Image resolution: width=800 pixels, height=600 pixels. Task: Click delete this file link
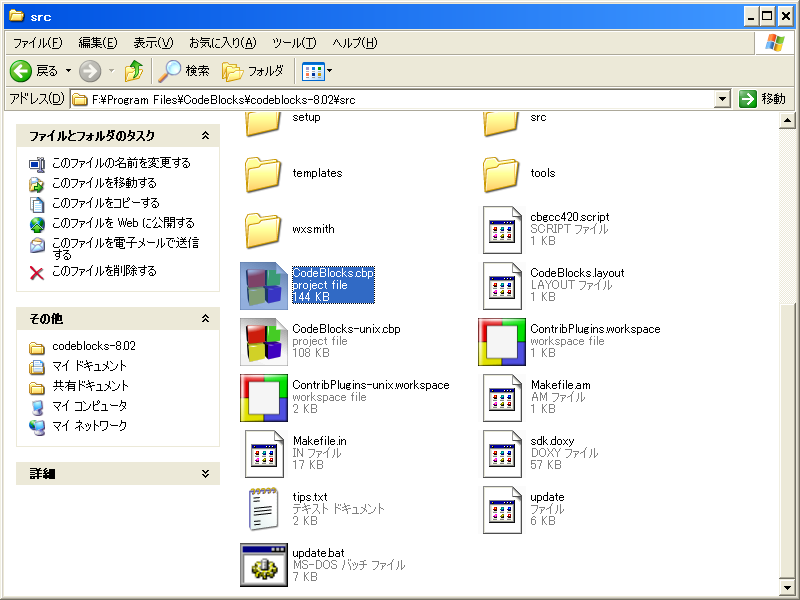tap(104, 271)
